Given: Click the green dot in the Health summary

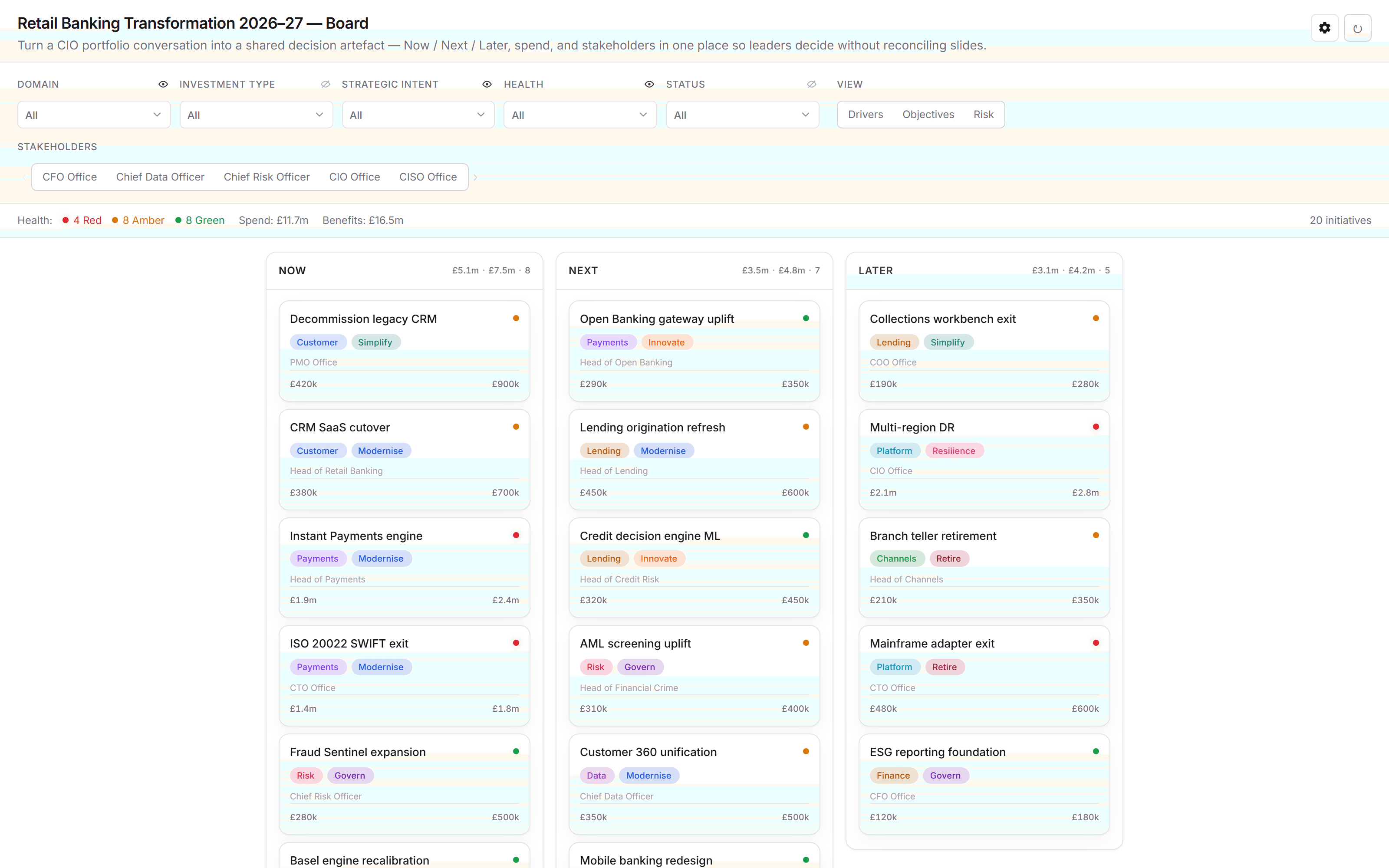Looking at the screenshot, I should 178,220.
